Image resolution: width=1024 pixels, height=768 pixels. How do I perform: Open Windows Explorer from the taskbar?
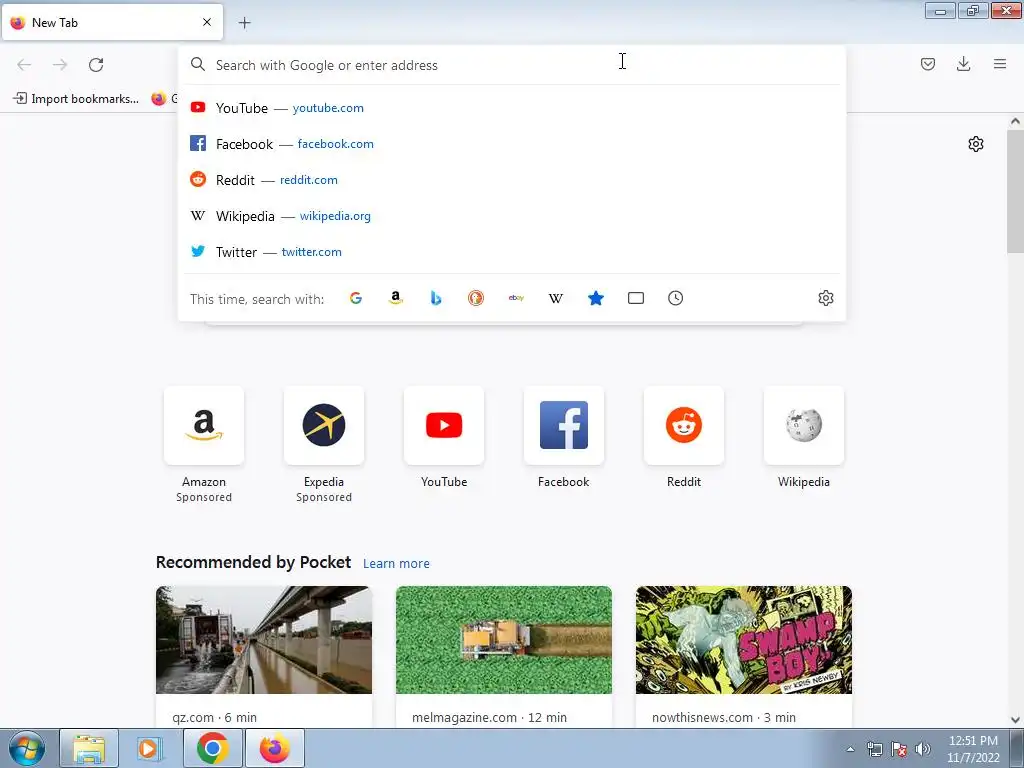click(x=89, y=748)
